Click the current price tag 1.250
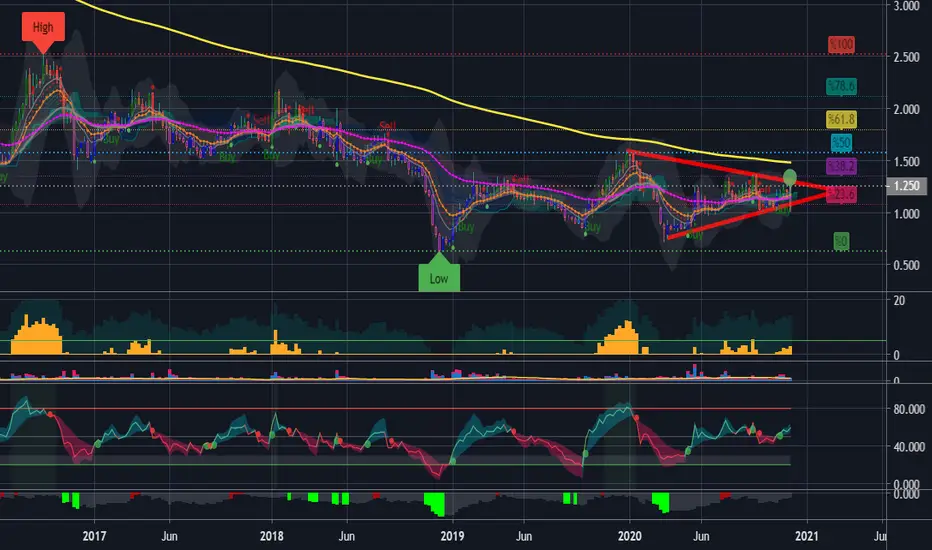This screenshot has height=550, width=932. click(x=906, y=186)
